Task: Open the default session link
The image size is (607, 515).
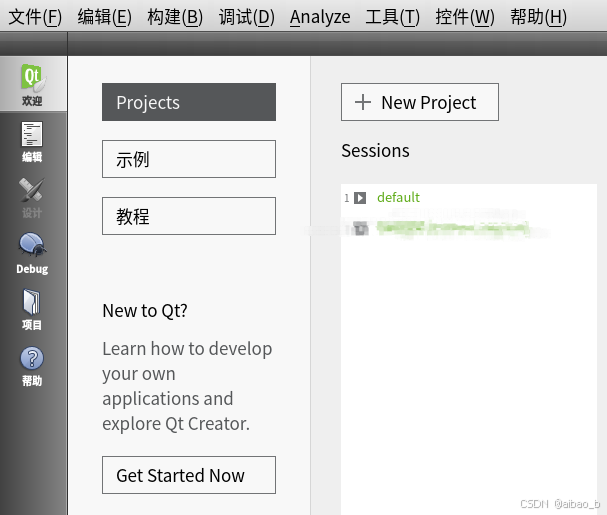Action: pyautogui.click(x=398, y=197)
